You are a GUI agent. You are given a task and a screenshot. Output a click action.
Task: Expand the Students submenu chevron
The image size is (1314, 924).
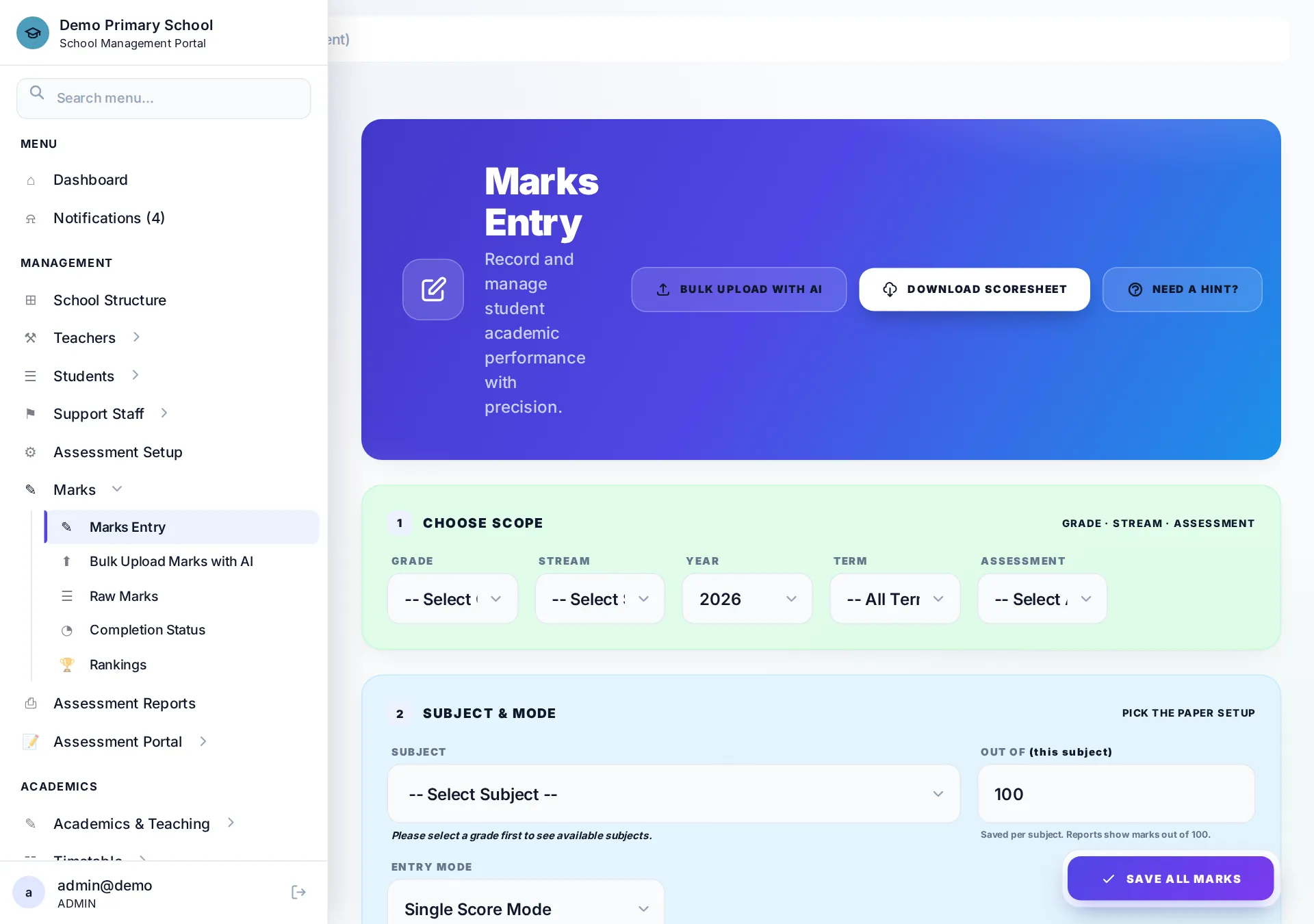tap(136, 375)
